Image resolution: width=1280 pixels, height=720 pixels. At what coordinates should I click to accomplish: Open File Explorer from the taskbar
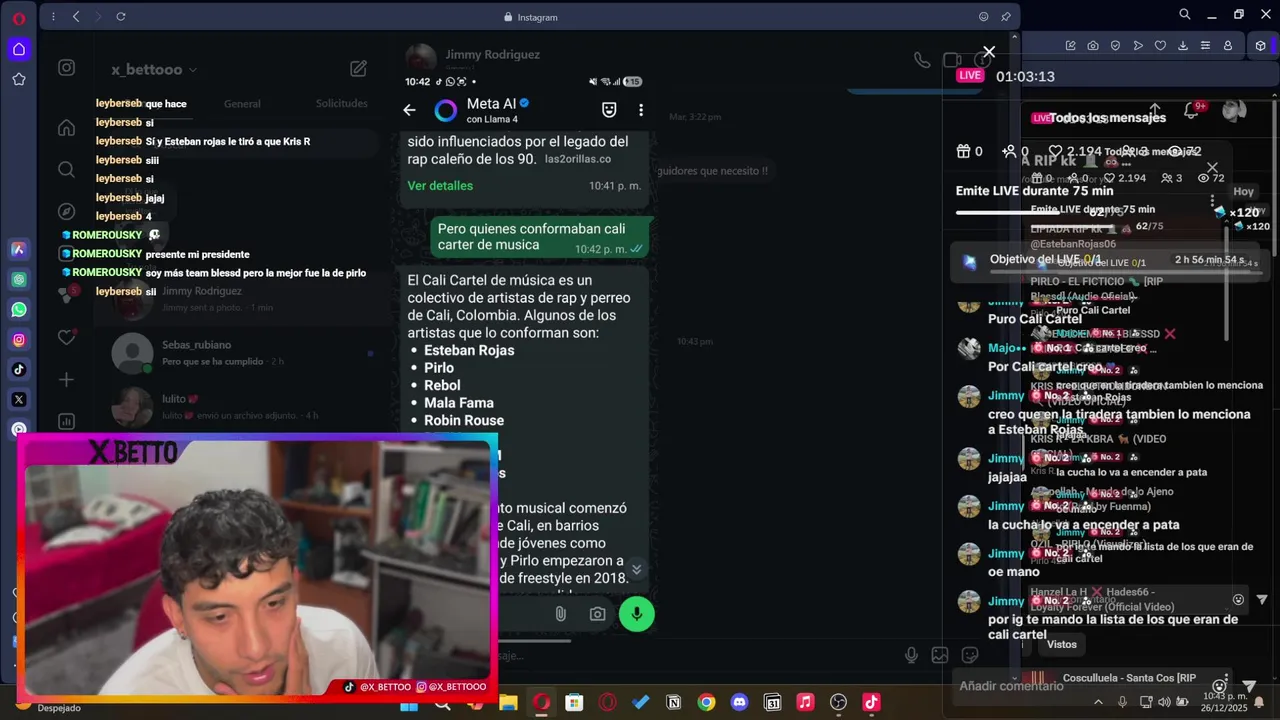[508, 703]
